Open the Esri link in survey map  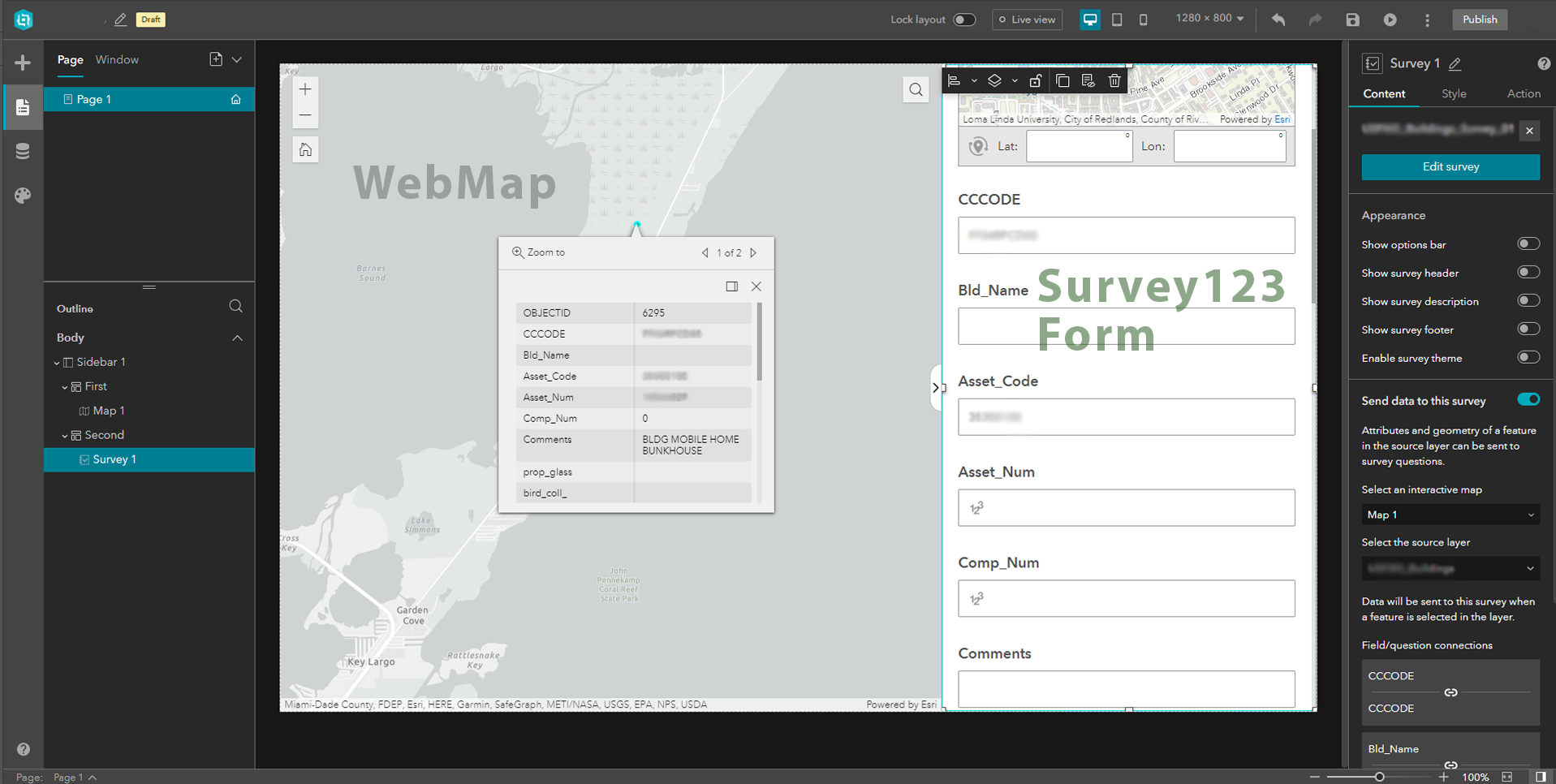point(1282,119)
